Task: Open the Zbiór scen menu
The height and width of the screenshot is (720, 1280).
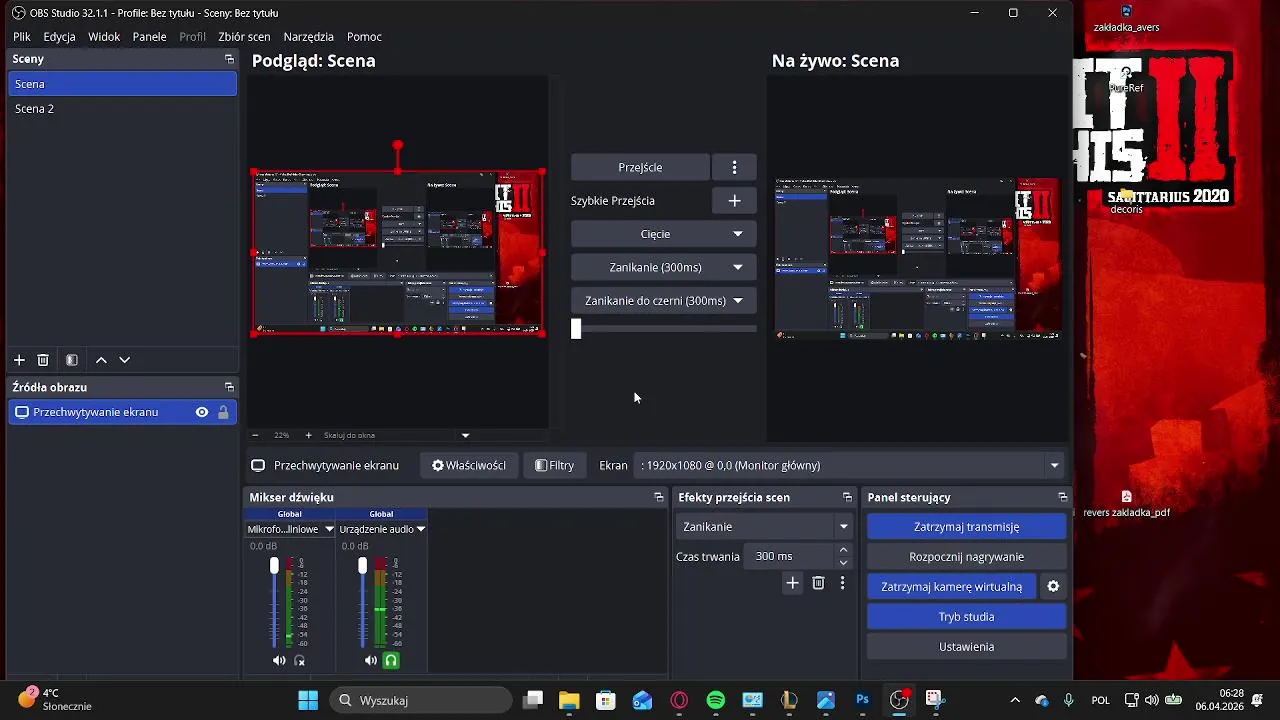Action: tap(244, 37)
